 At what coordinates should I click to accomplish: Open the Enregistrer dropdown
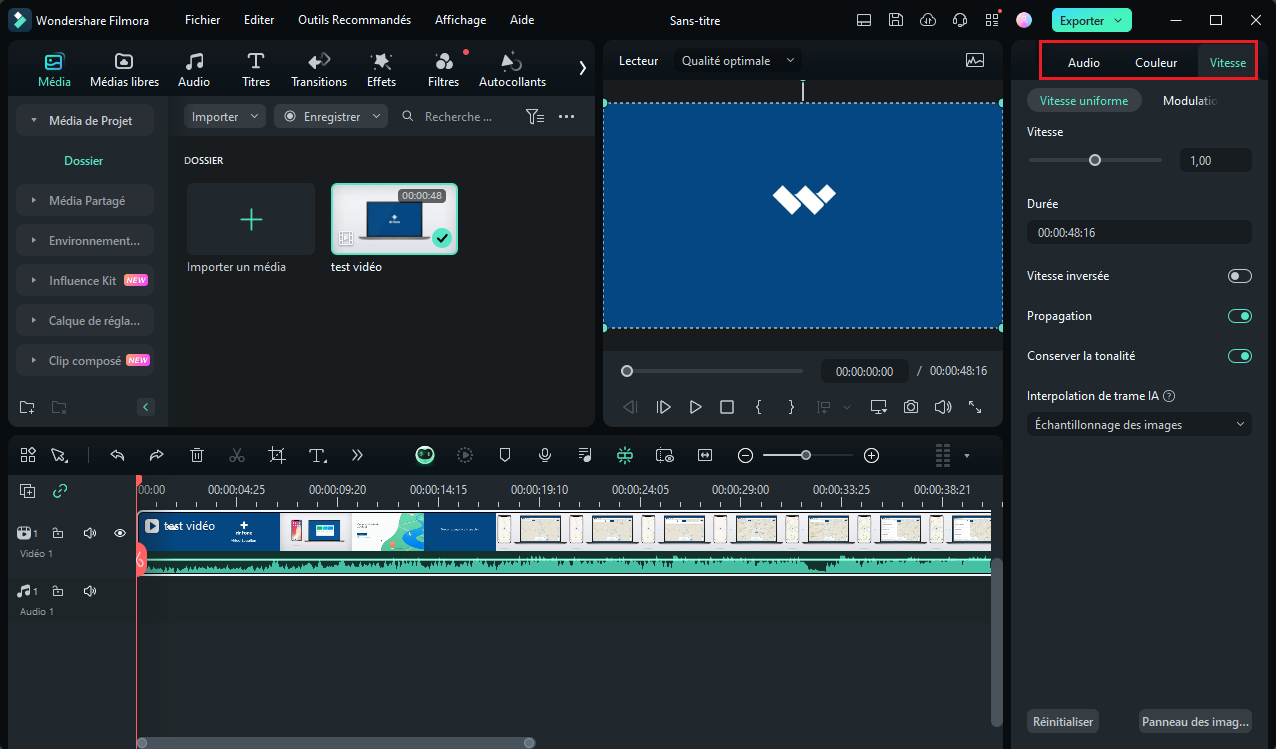(x=331, y=117)
